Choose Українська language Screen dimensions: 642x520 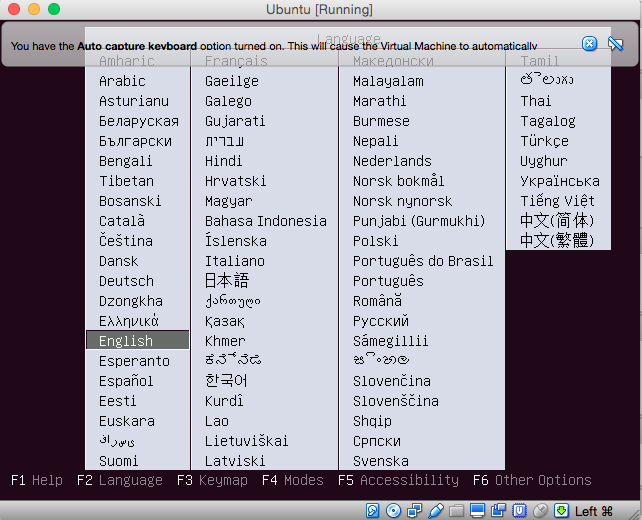pos(558,181)
